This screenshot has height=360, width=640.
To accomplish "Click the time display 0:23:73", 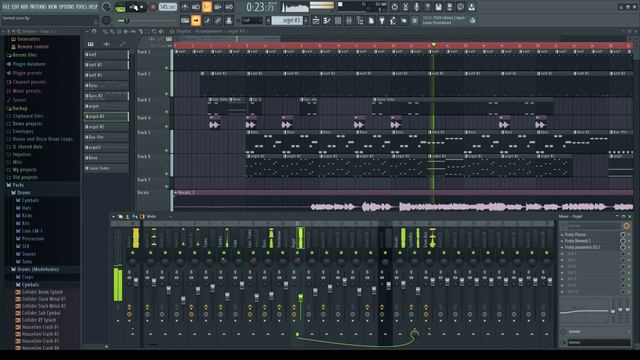I will click(x=261, y=7).
